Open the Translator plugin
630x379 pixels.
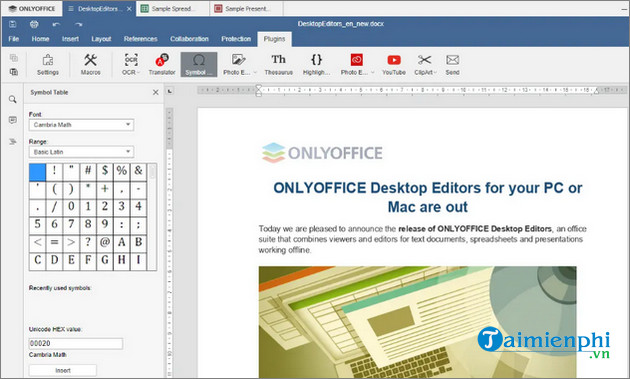(162, 64)
